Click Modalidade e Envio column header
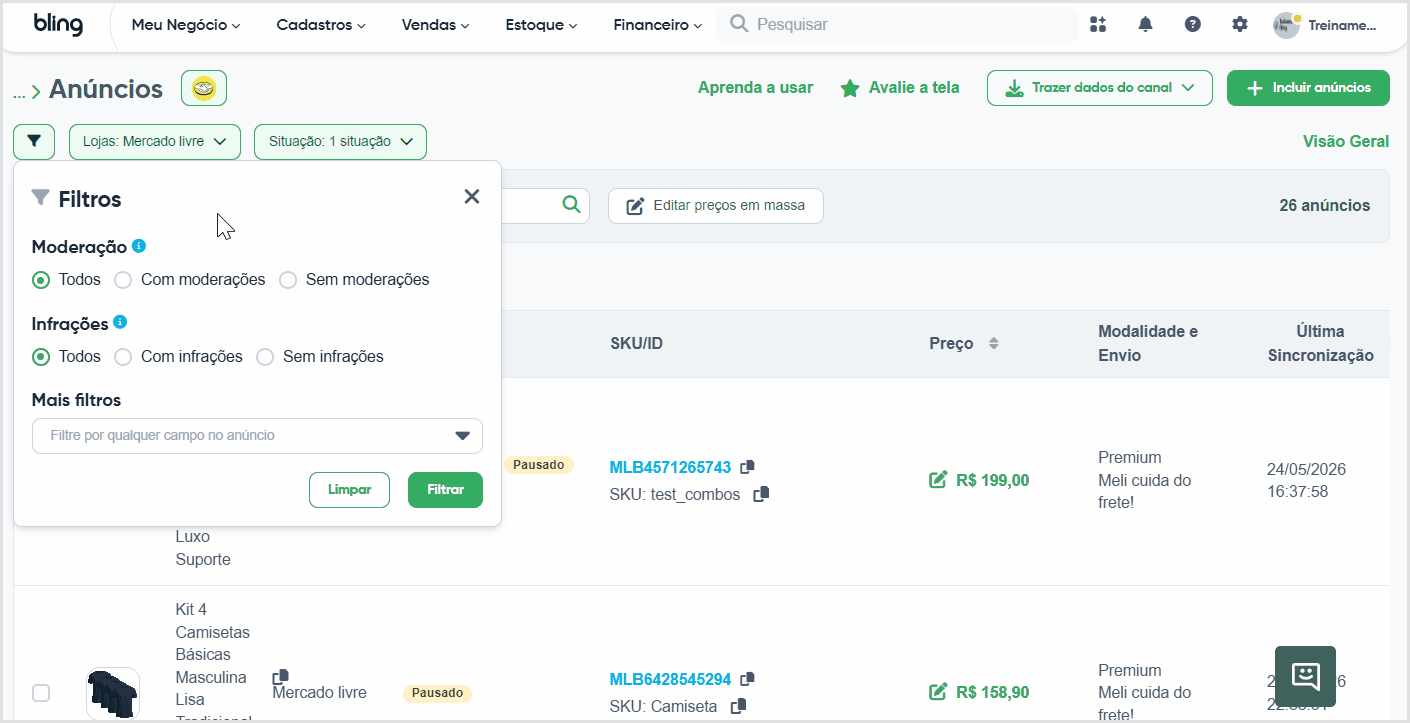 click(x=1148, y=344)
